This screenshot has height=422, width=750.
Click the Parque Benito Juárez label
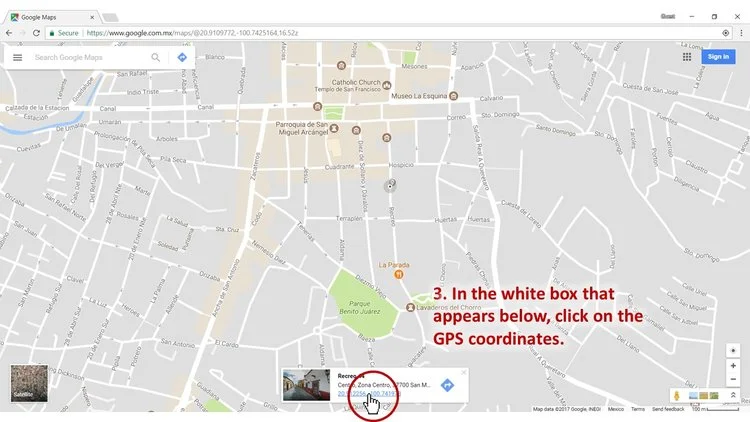(x=360, y=307)
